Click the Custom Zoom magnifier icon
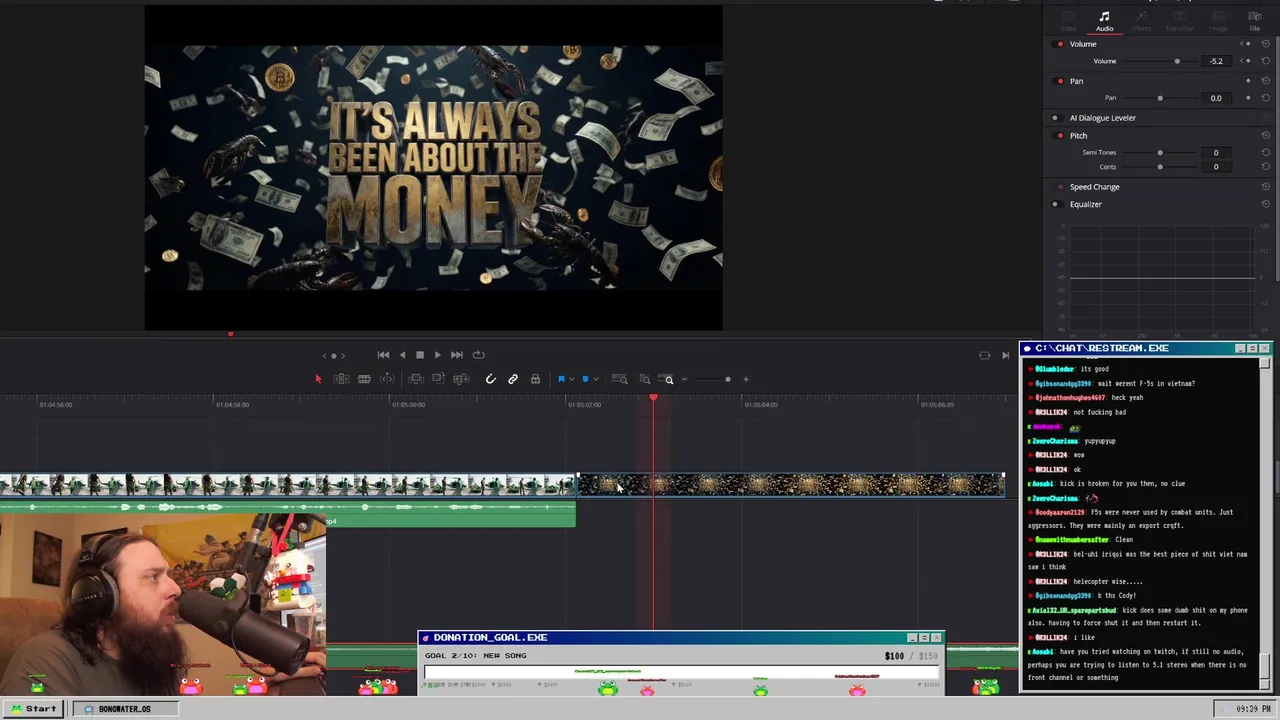Screen dimensions: 1280x720 click(x=668, y=379)
